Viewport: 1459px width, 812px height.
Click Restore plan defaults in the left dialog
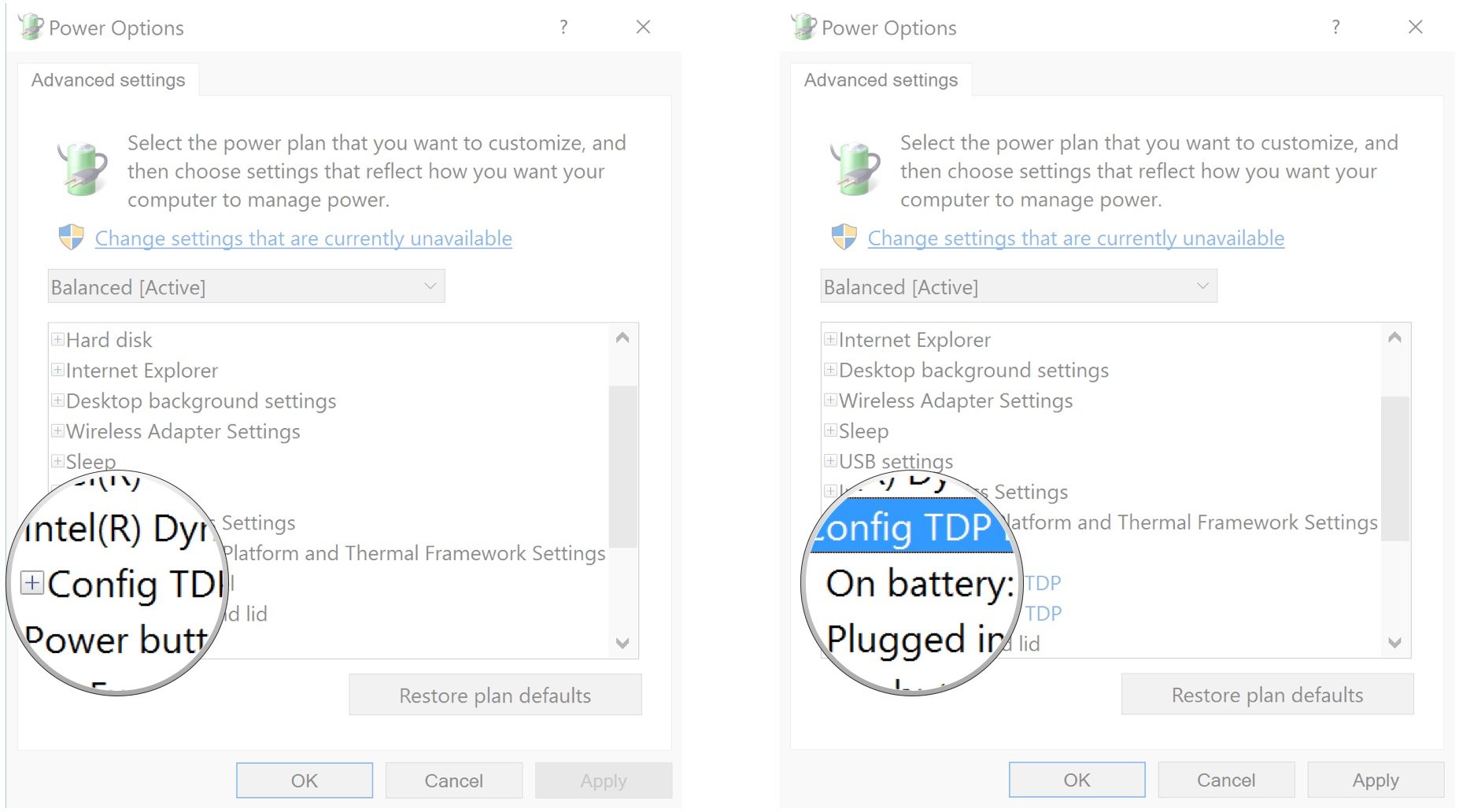[x=495, y=696]
